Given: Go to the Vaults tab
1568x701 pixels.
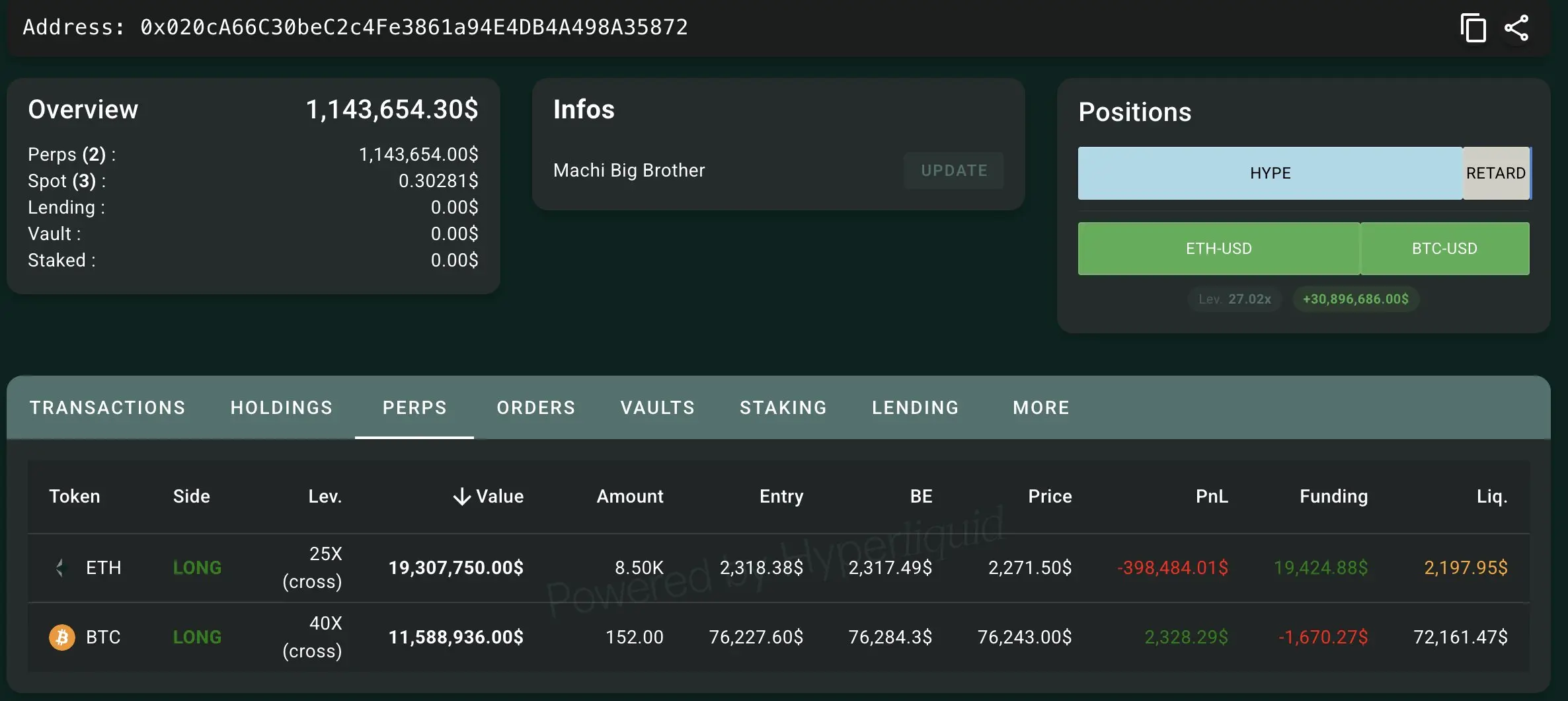Looking at the screenshot, I should pyautogui.click(x=658, y=407).
